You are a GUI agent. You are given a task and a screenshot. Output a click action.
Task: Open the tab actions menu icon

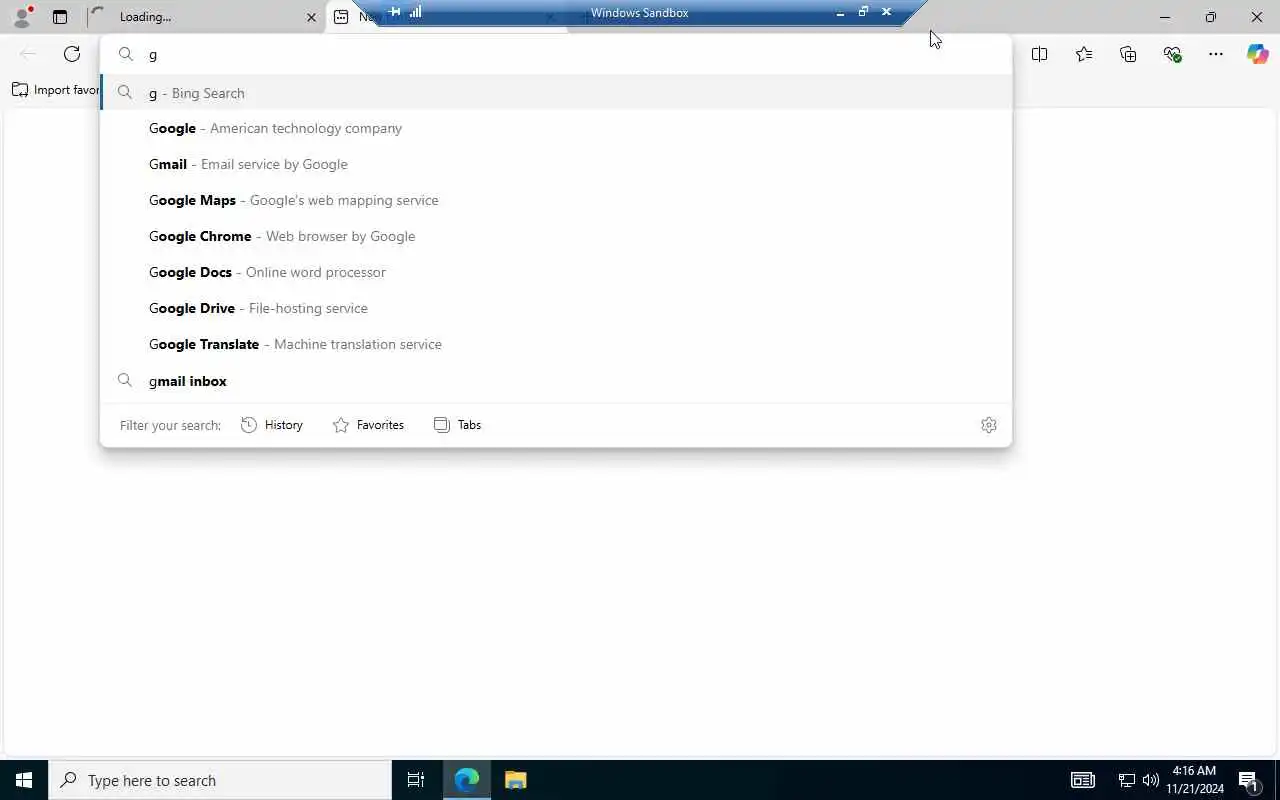tap(60, 17)
